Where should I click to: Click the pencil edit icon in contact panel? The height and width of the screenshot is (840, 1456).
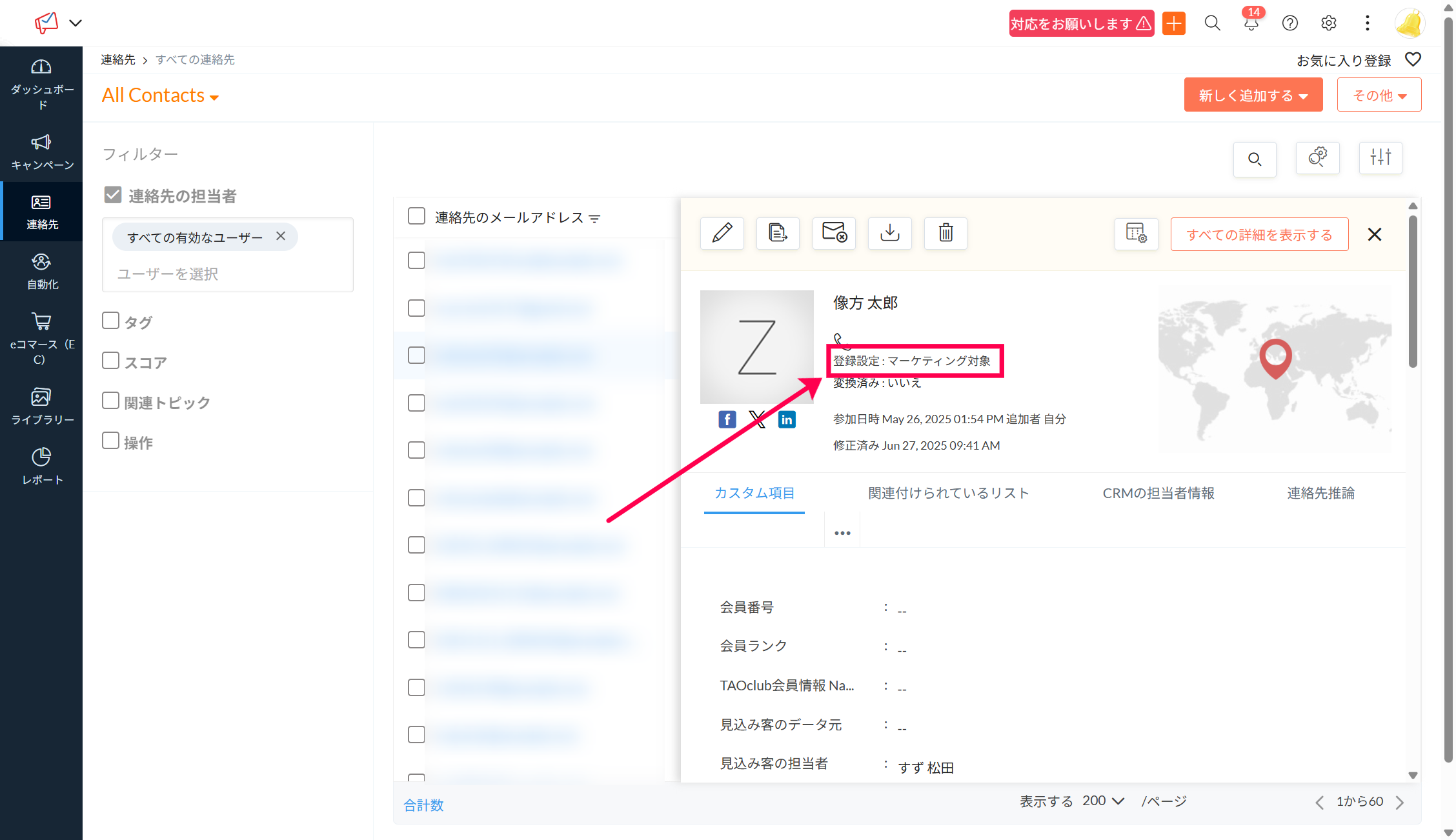point(722,233)
